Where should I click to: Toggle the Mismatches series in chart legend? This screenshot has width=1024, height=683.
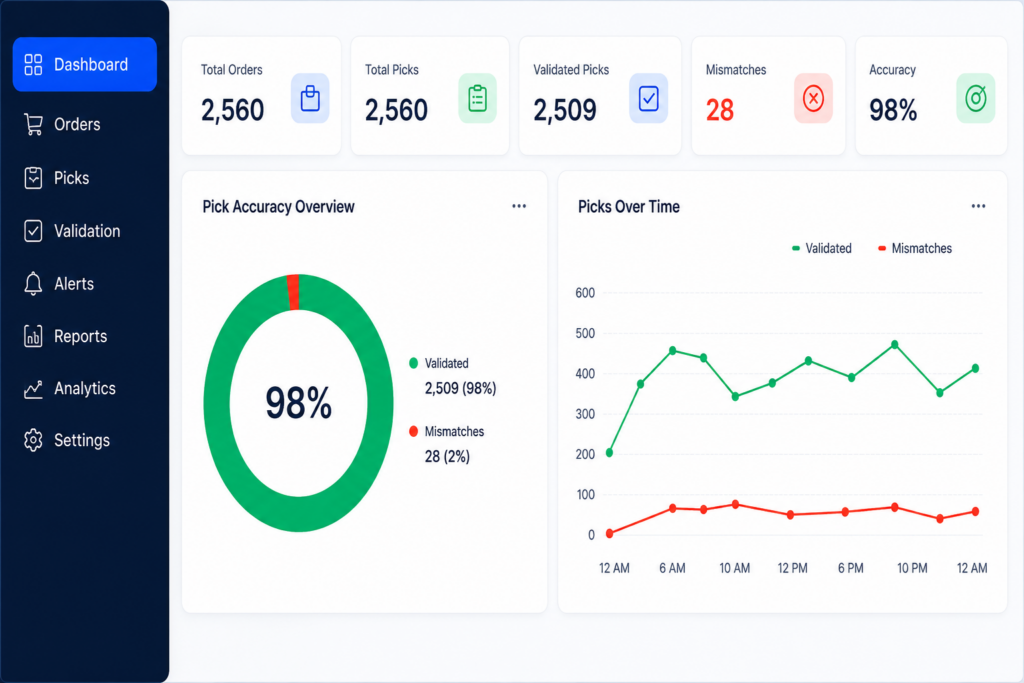(914, 248)
